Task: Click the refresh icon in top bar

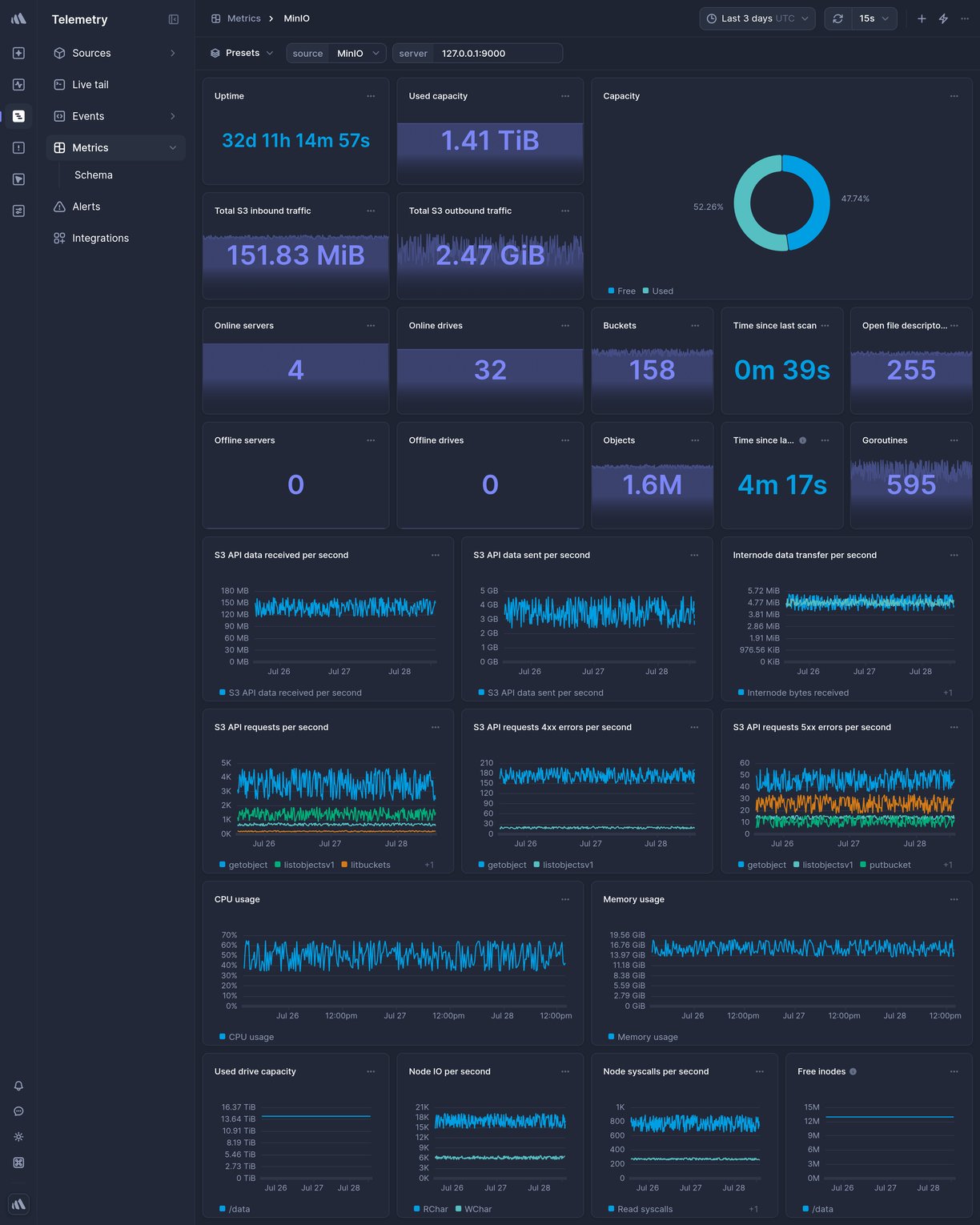Action: [837, 18]
